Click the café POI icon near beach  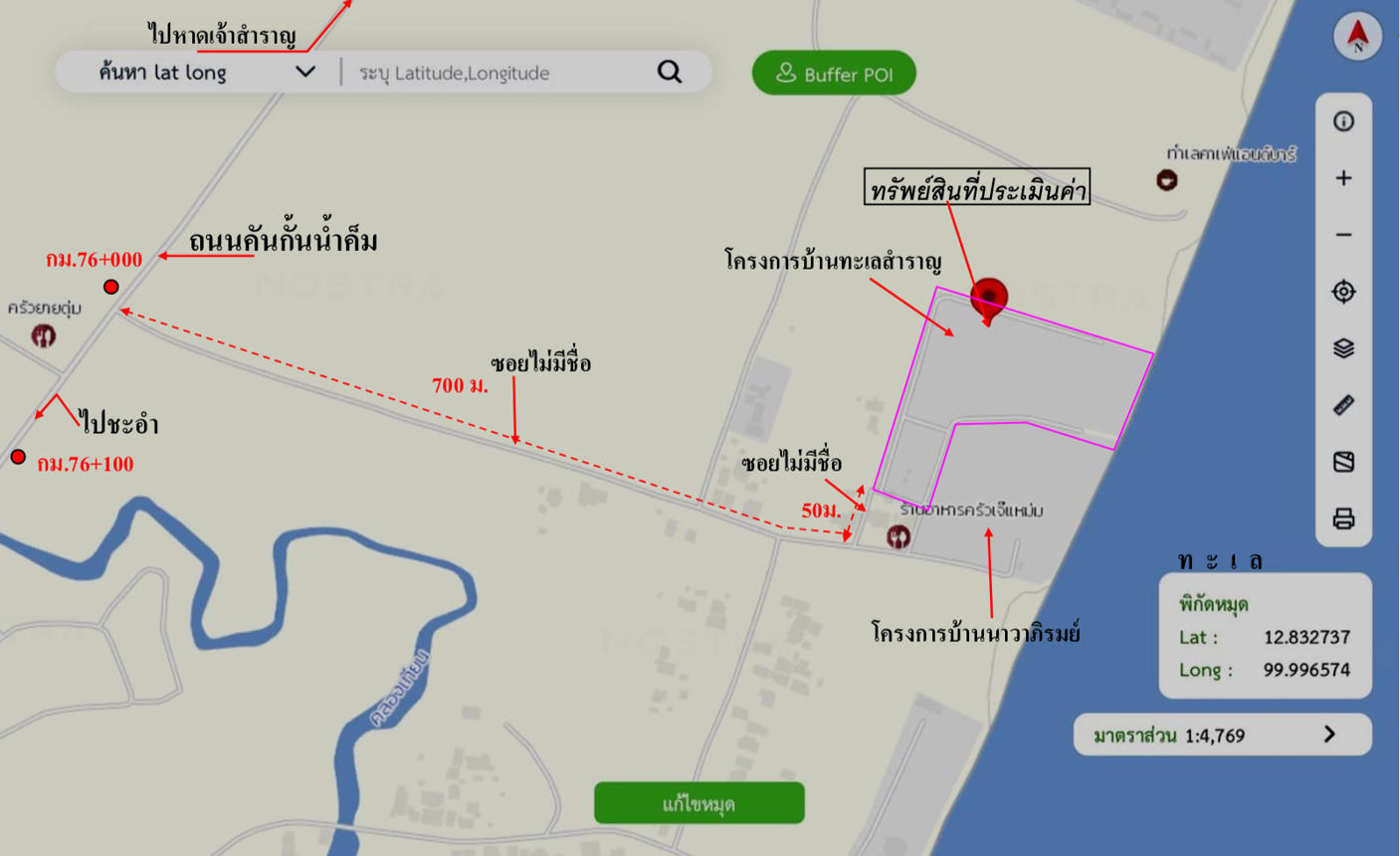click(1167, 180)
